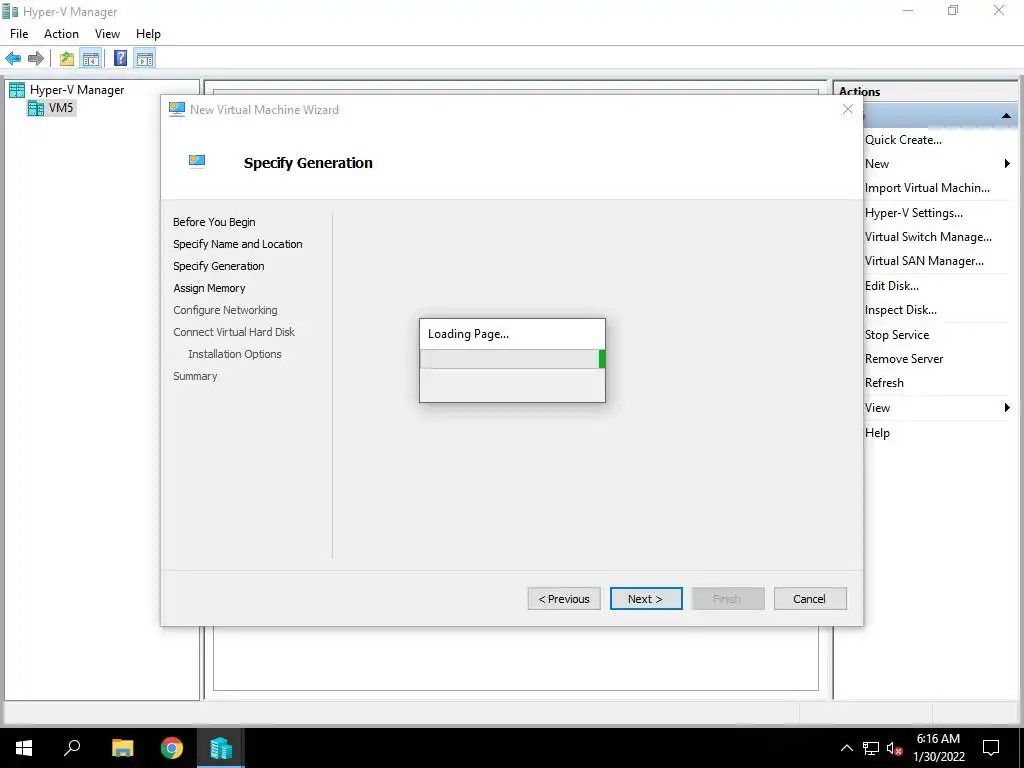This screenshot has width=1024, height=768.
Task: Select Configure Networking step
Action: pyautogui.click(x=225, y=310)
